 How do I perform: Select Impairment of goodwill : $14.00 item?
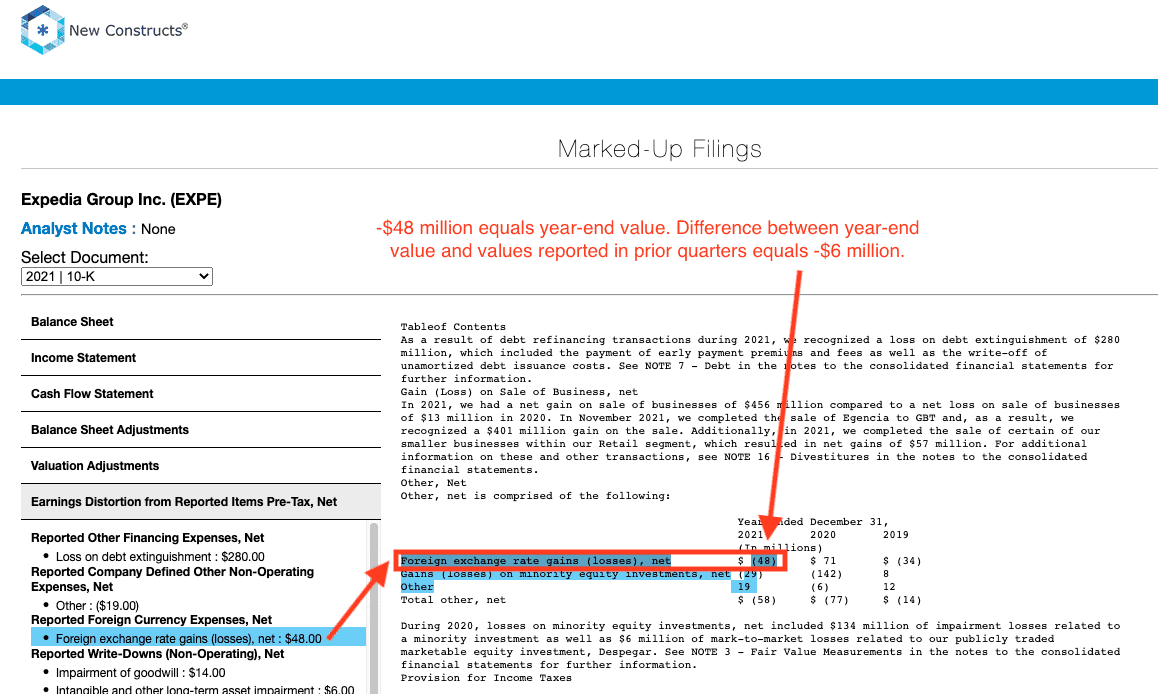coord(140,673)
